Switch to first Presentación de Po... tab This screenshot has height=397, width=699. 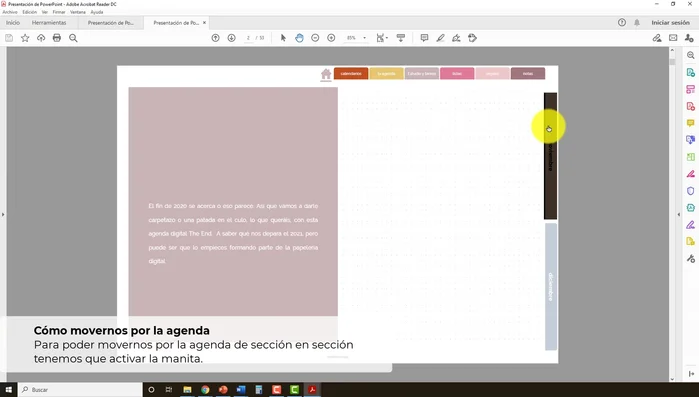pyautogui.click(x=111, y=23)
